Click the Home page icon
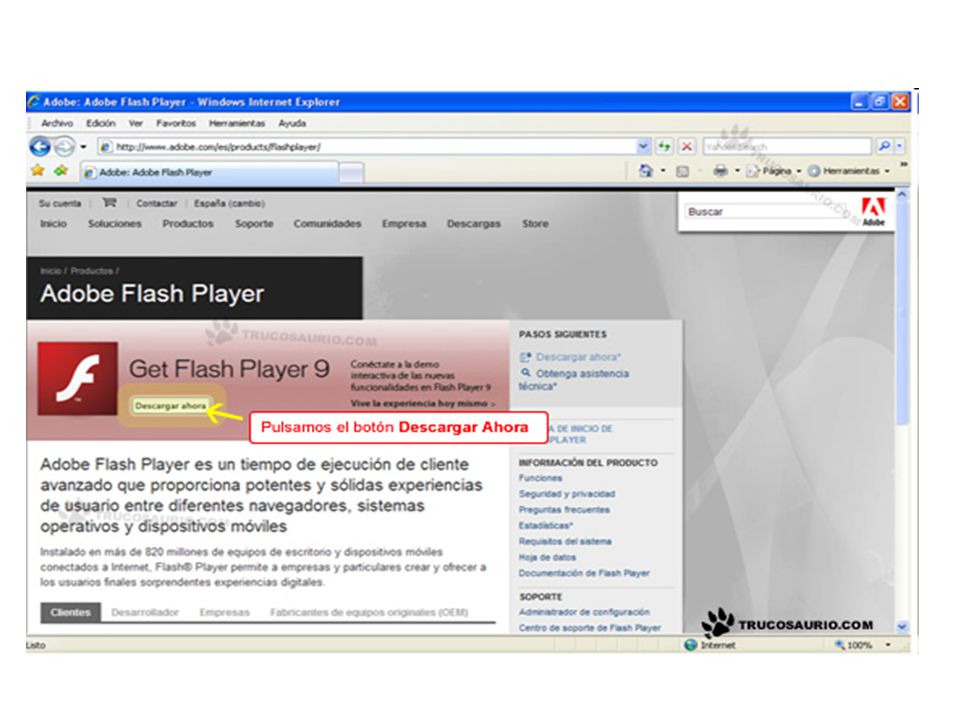This screenshot has width=960, height=720. pos(646,171)
